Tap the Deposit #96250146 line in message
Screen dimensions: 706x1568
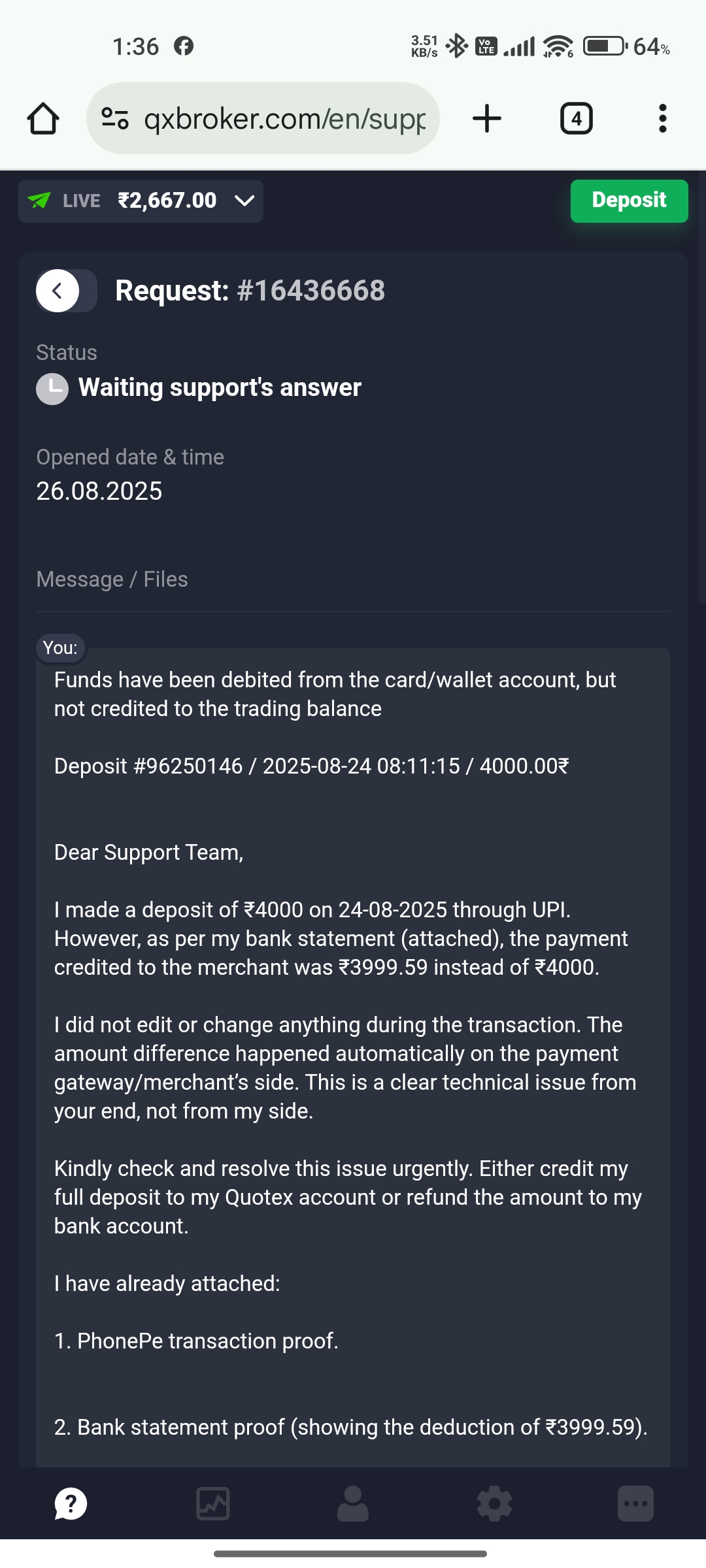(x=311, y=766)
